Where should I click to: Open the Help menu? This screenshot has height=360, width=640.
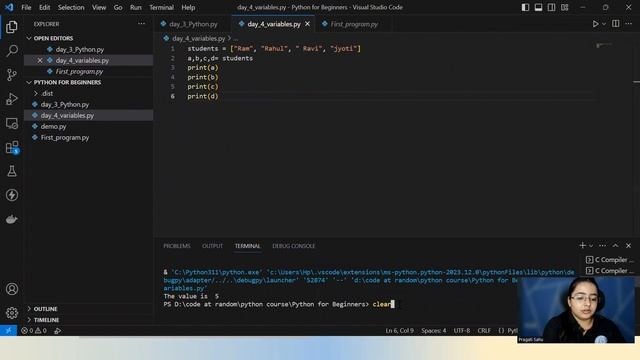coord(188,7)
